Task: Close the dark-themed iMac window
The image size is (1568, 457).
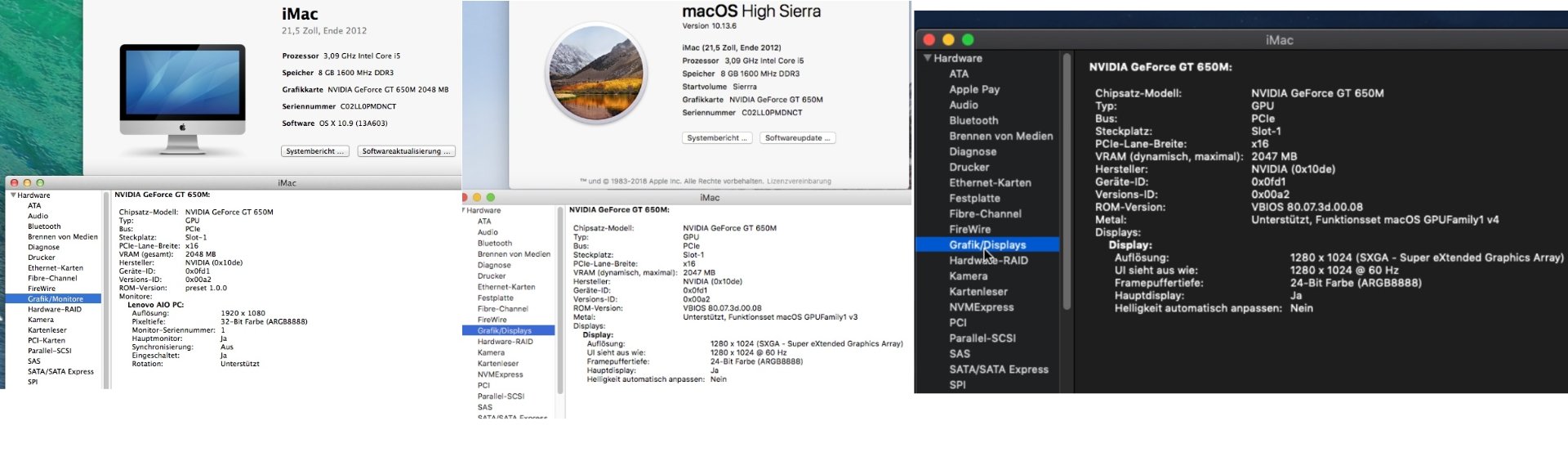Action: click(x=929, y=39)
